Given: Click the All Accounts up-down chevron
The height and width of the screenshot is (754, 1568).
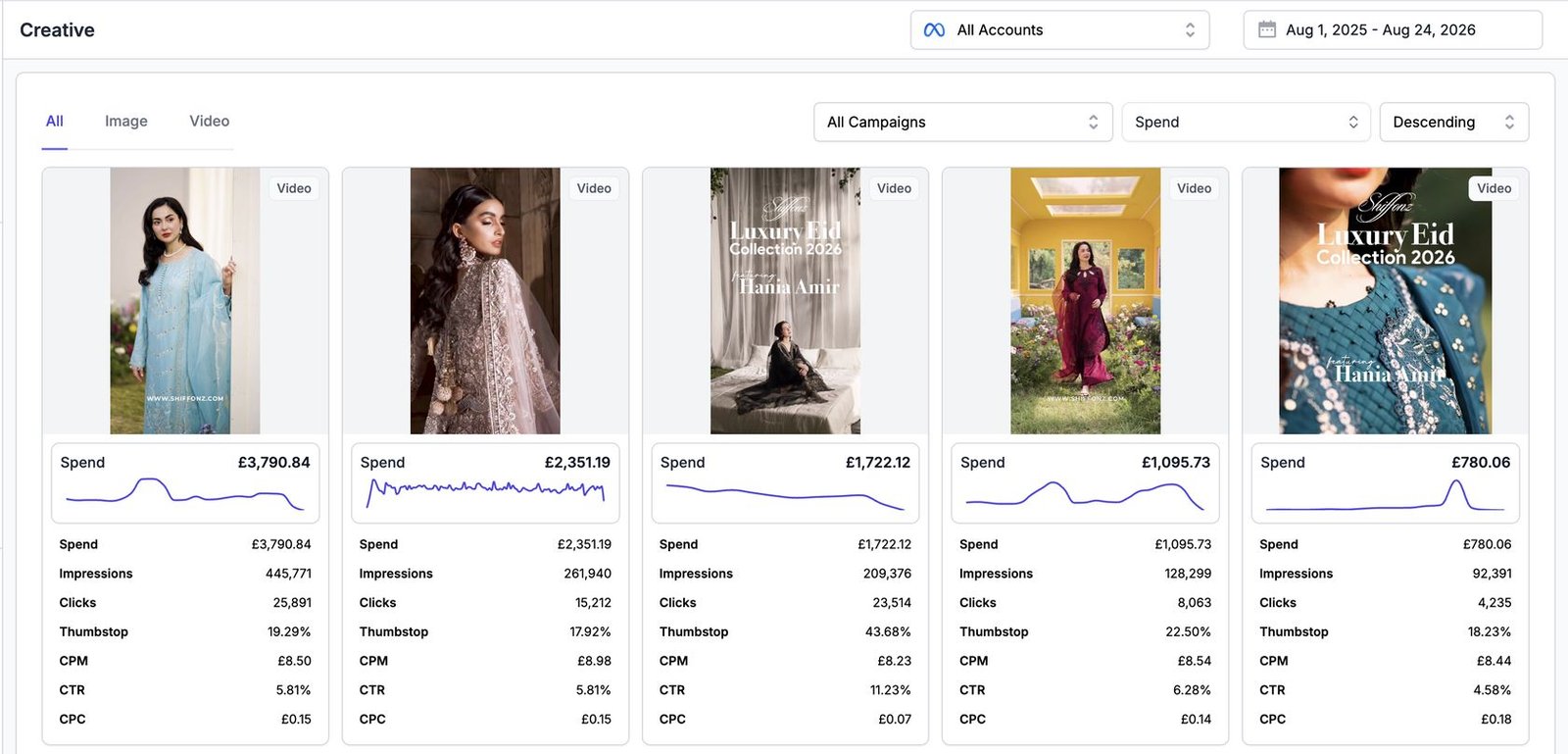Looking at the screenshot, I should click(x=1190, y=30).
